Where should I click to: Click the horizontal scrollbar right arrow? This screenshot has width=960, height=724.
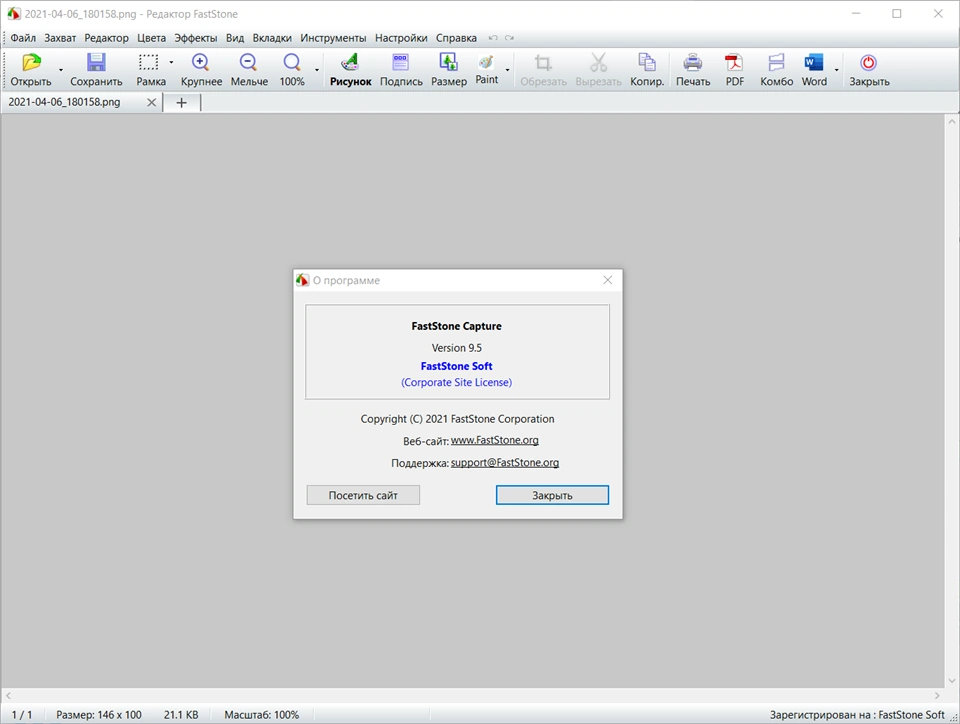click(x=937, y=695)
